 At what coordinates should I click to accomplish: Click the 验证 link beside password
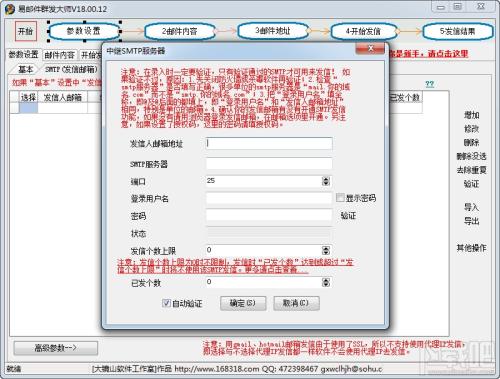[x=348, y=216]
